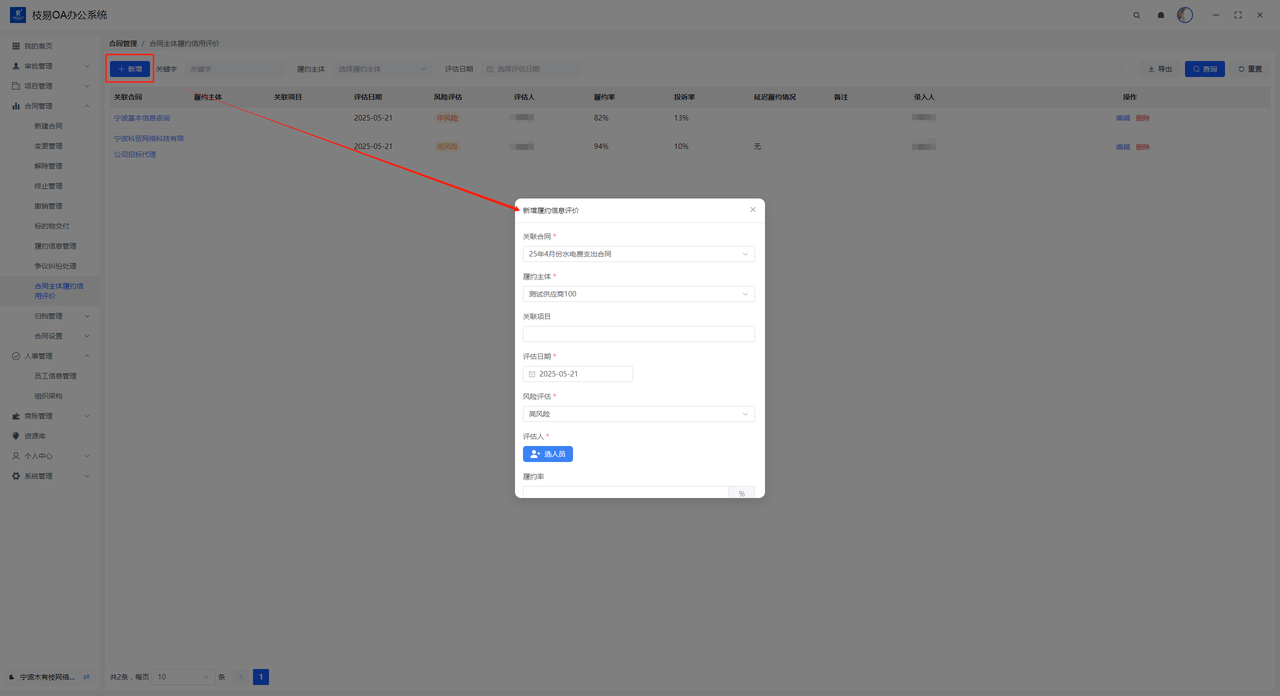Click the 导出 export button
Screen dimensions: 1280x696
point(1160,69)
